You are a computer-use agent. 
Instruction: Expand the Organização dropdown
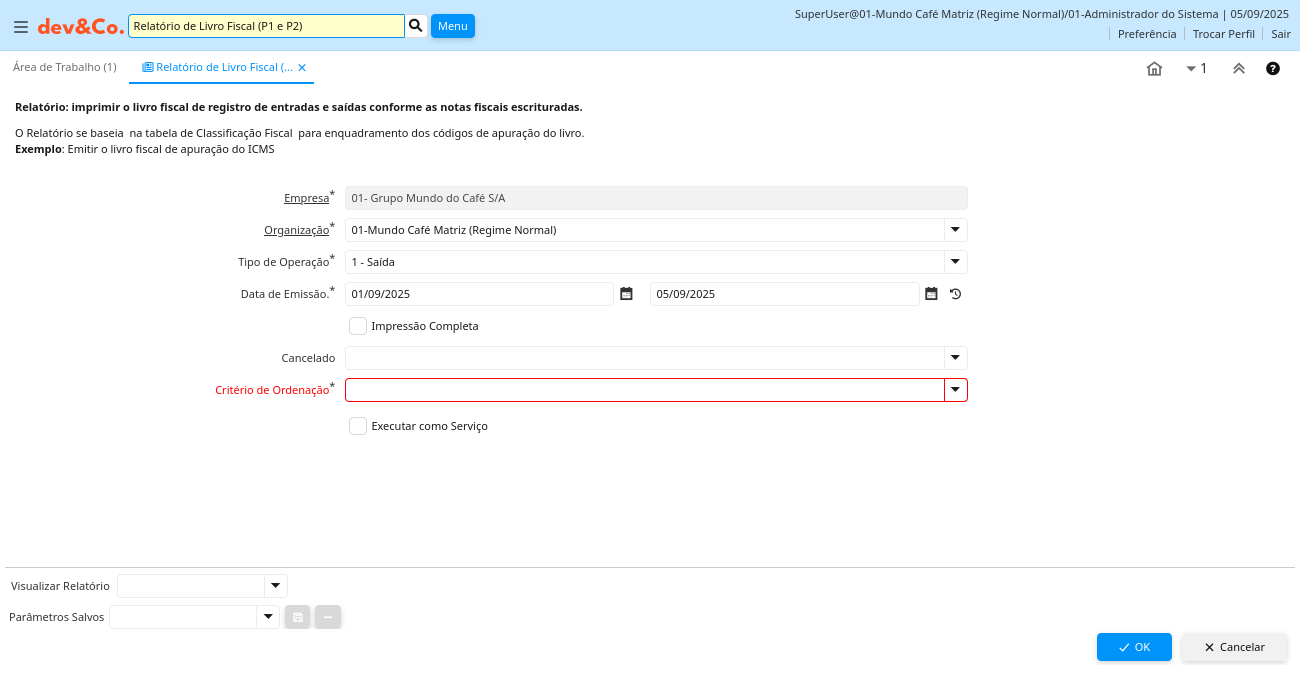[x=955, y=230]
